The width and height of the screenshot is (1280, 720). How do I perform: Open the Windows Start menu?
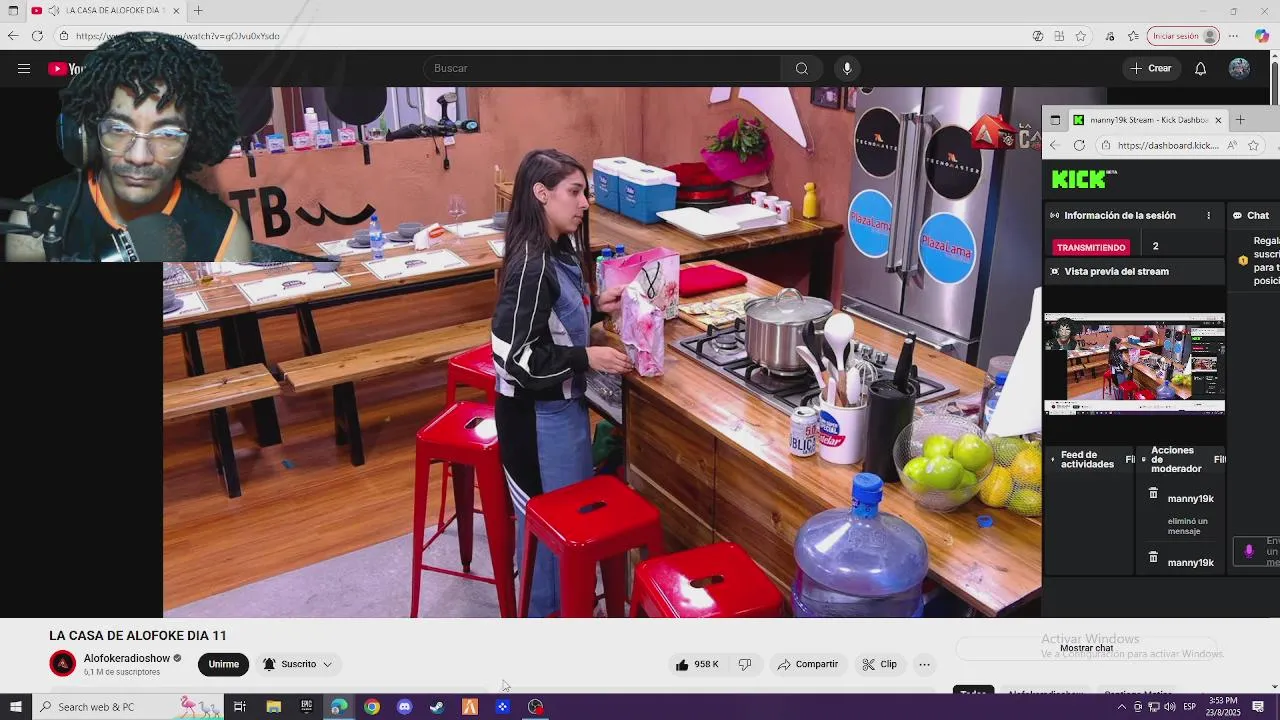coord(15,707)
